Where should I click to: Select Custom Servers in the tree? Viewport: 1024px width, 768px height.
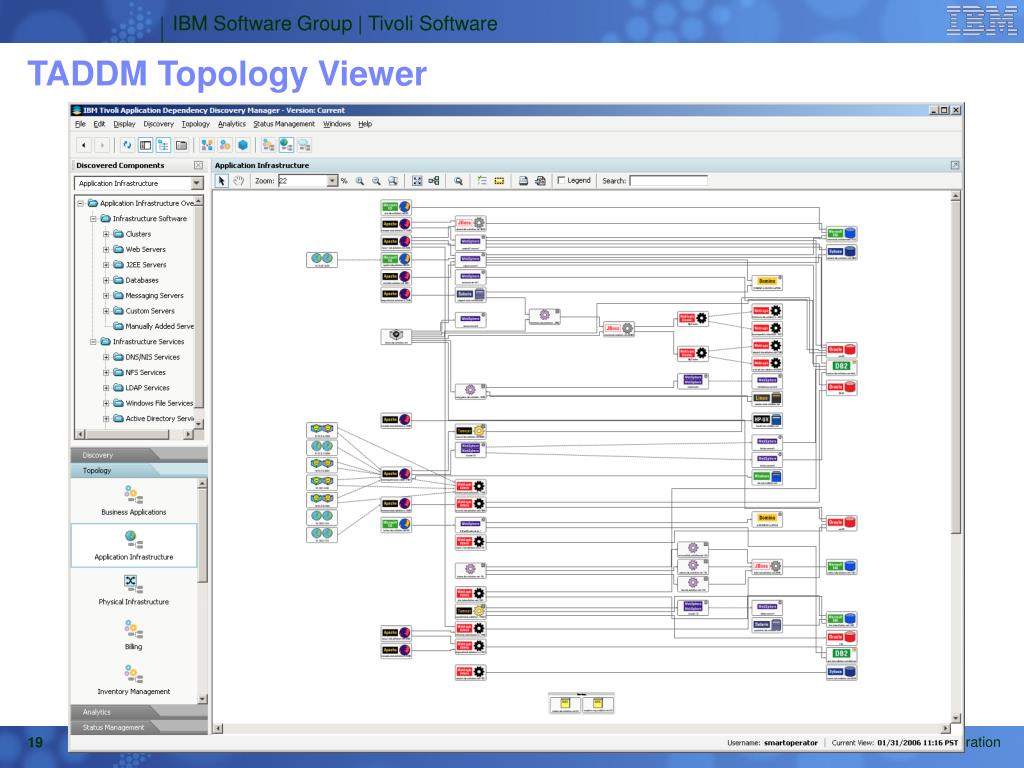(x=150, y=311)
